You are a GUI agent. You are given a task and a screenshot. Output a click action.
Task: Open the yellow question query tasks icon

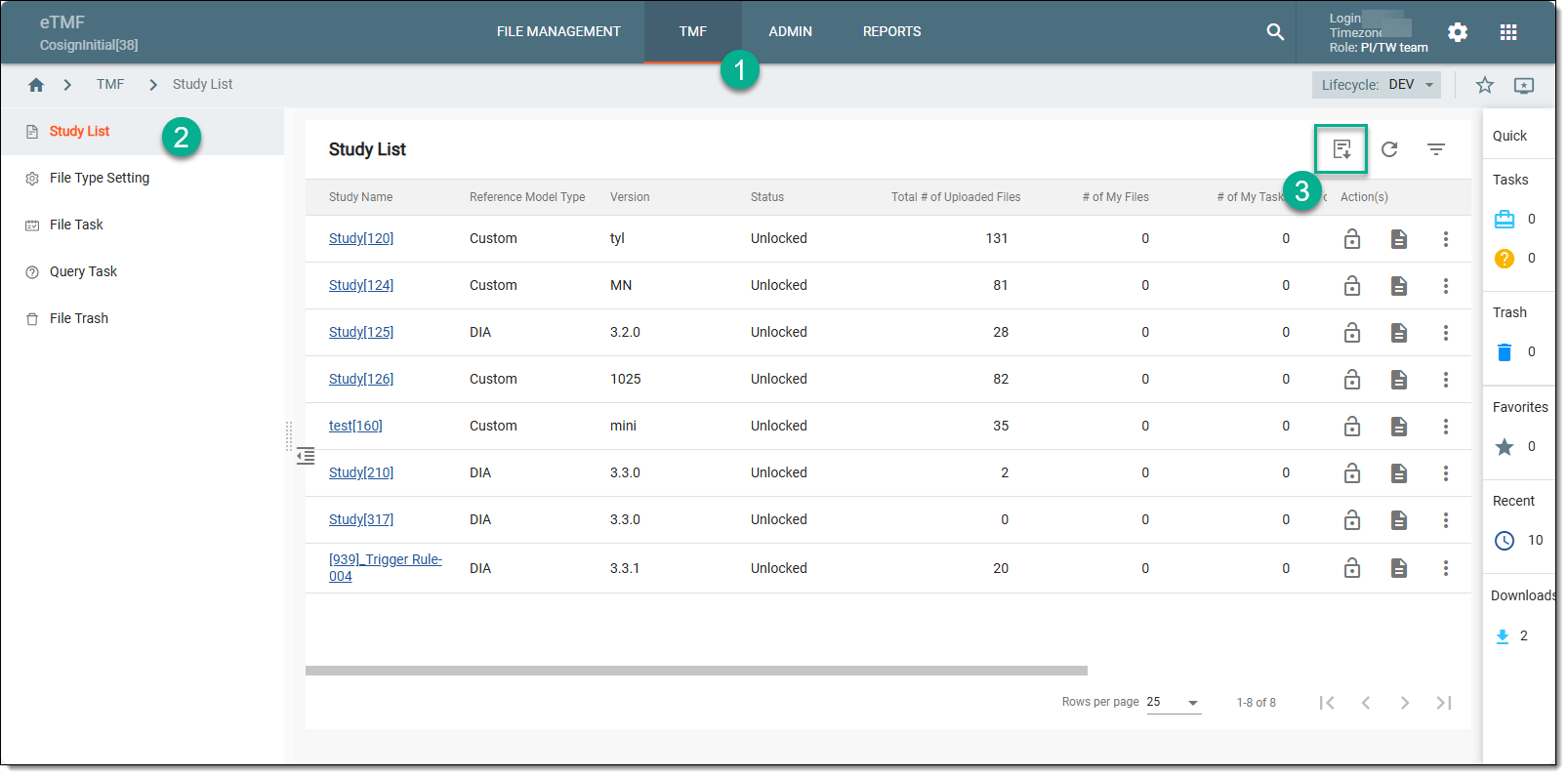1505,259
